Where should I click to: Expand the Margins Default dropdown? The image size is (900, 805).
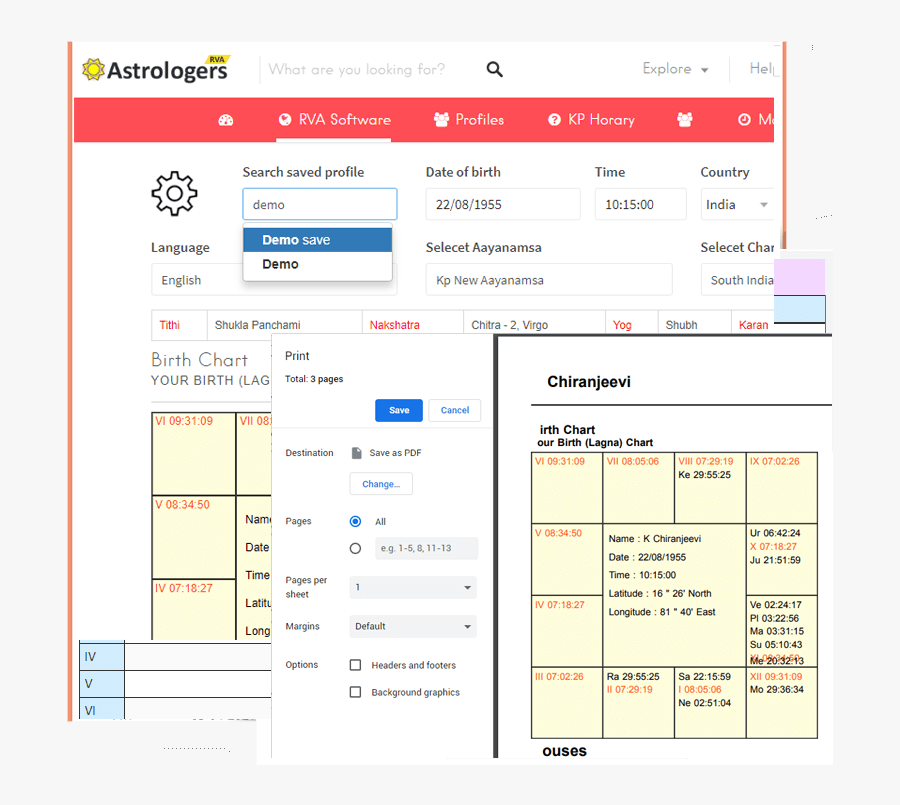413,626
